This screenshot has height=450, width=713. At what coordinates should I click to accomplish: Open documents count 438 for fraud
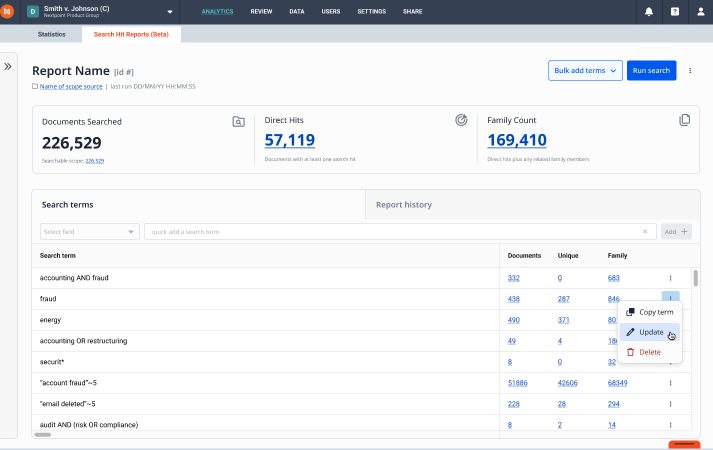[513, 299]
